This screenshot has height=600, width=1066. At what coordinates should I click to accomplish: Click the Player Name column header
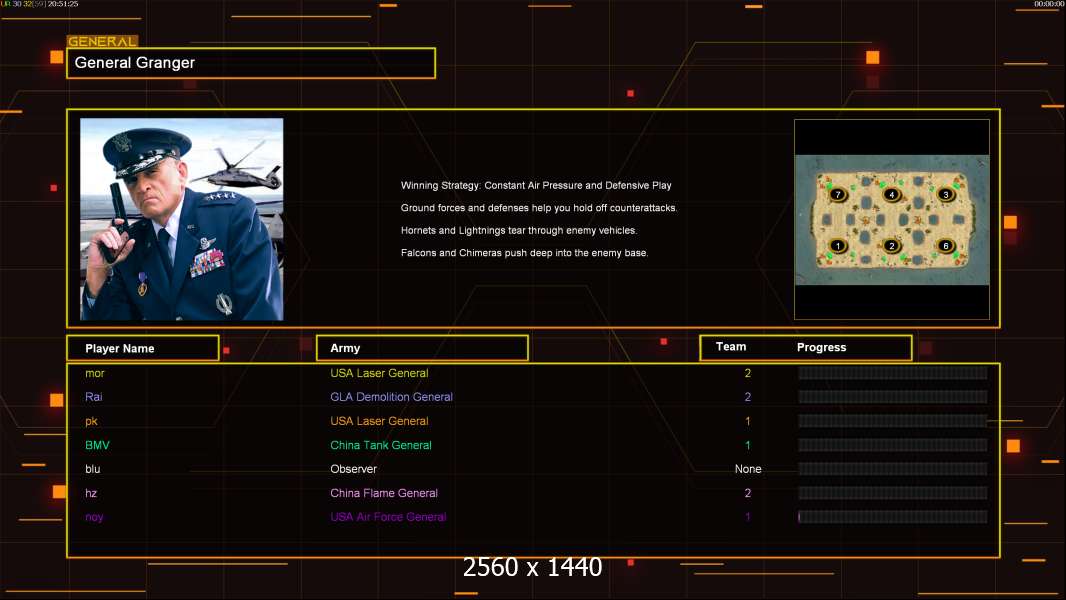(x=142, y=348)
